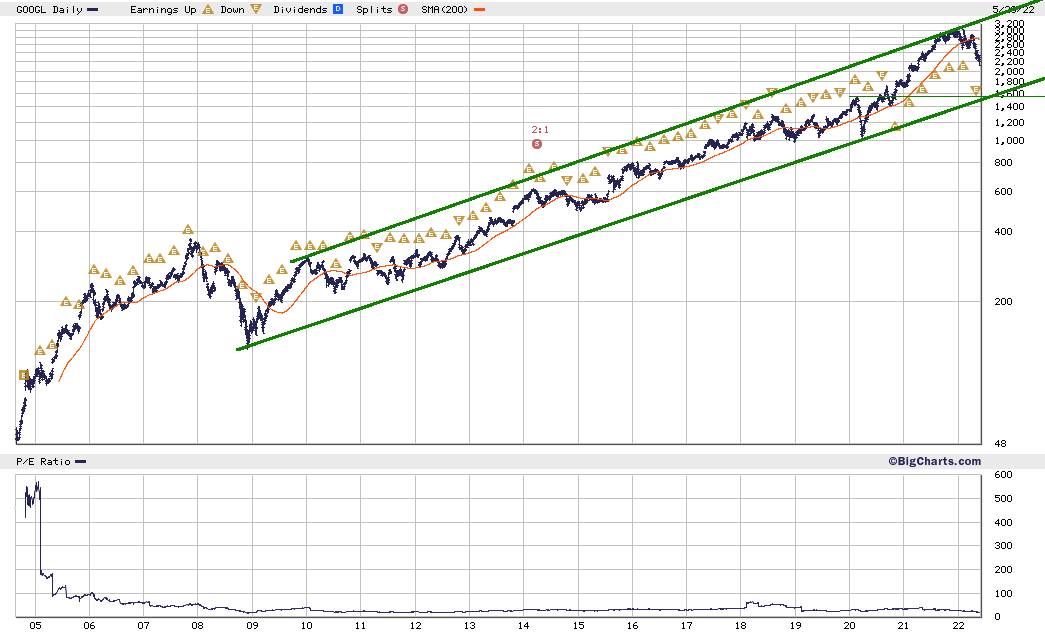Click the "300" P/E axis label
Viewport: 1045px width, 635px height.
tap(1003, 546)
